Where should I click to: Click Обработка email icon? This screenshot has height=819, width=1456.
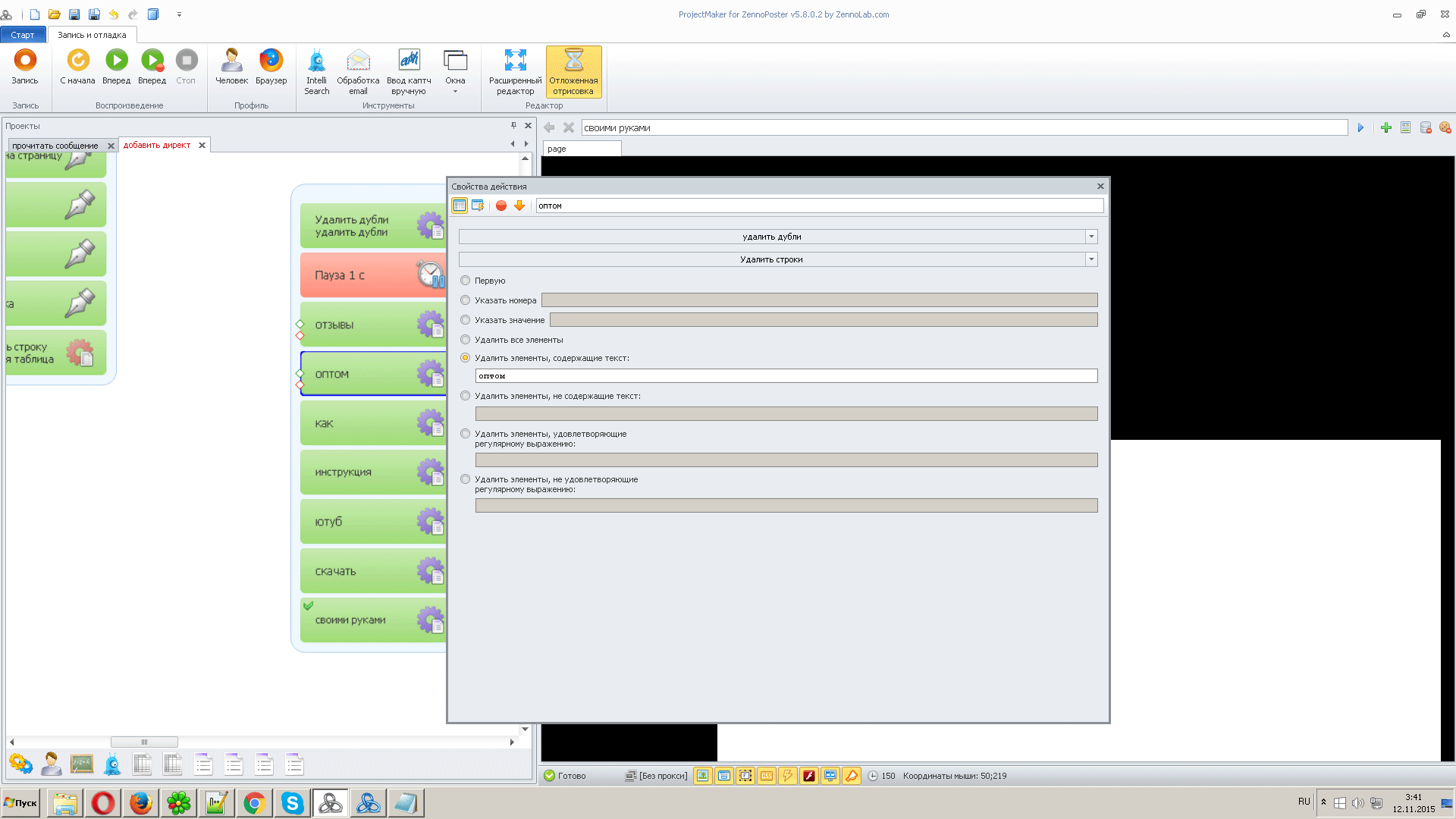(x=358, y=61)
